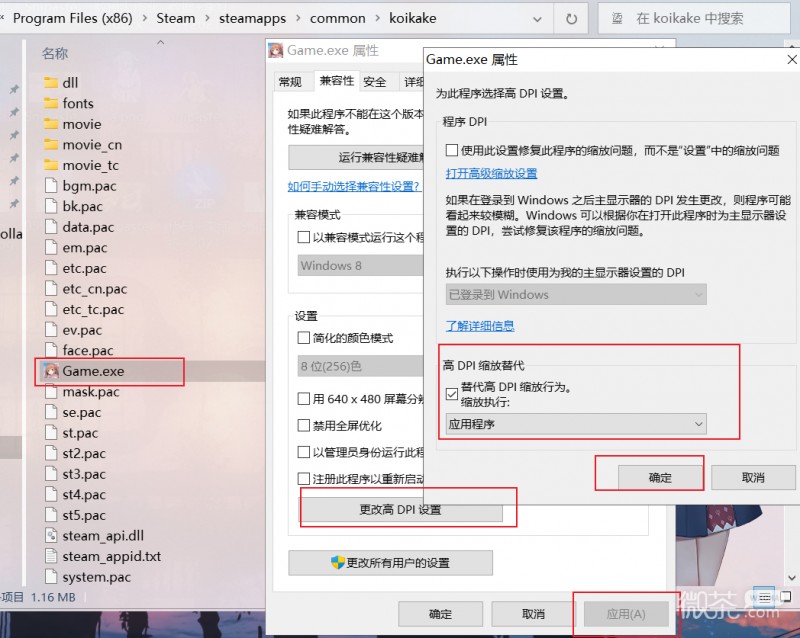800x638 pixels.
Task: Click the etc_tc.pac file icon
Action: pyautogui.click(x=51, y=309)
